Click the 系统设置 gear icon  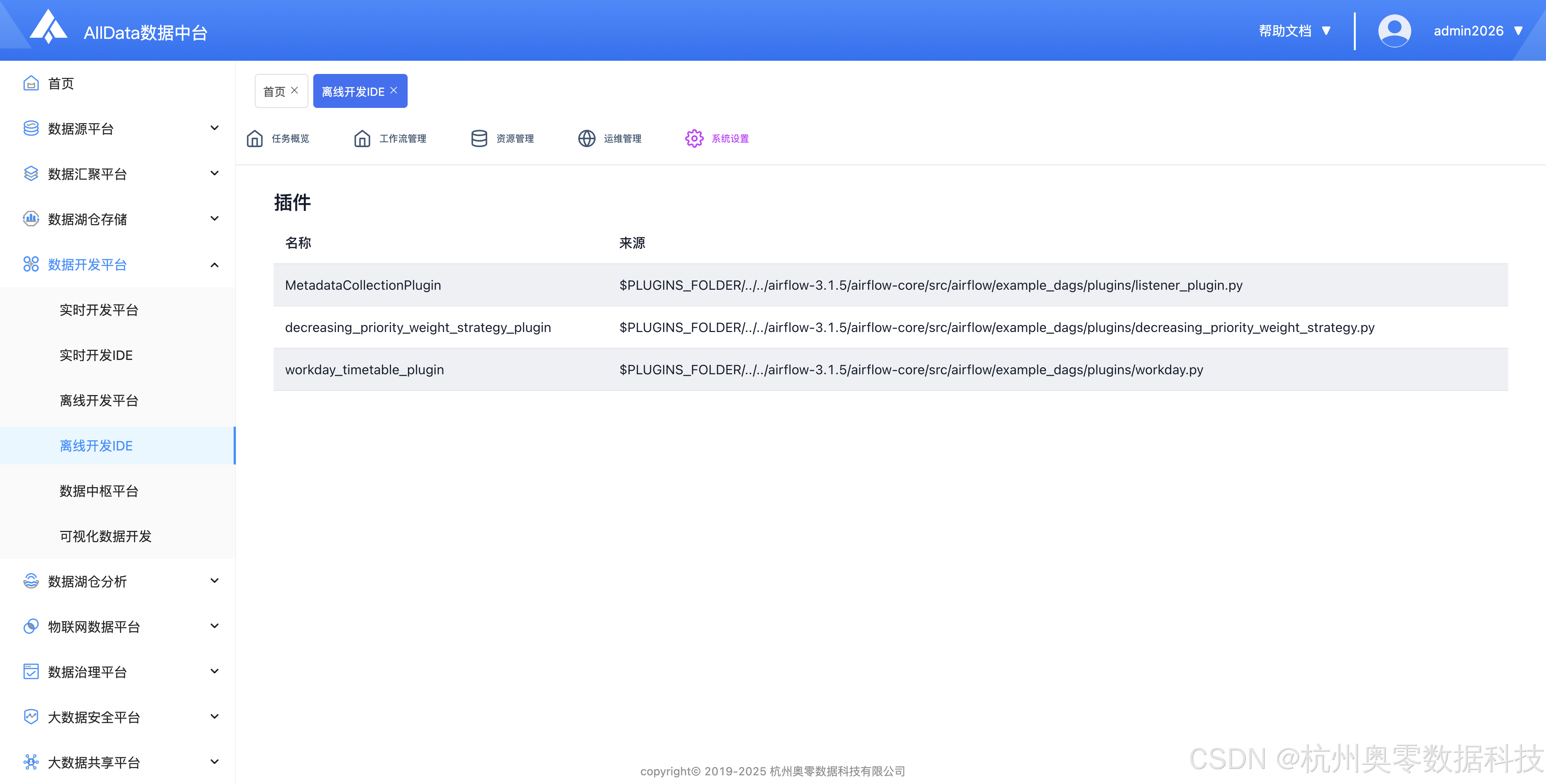pos(694,138)
